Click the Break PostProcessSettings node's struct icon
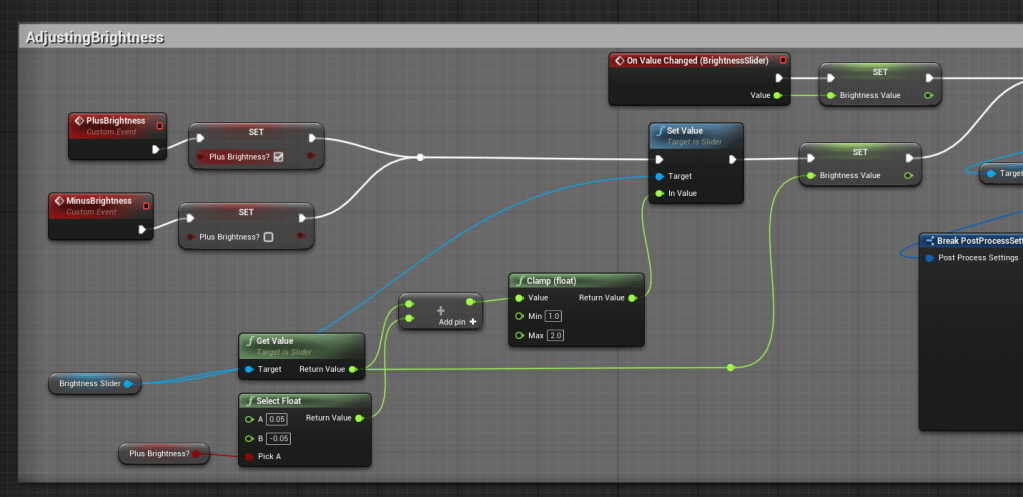1023x497 pixels. pyautogui.click(x=929, y=241)
